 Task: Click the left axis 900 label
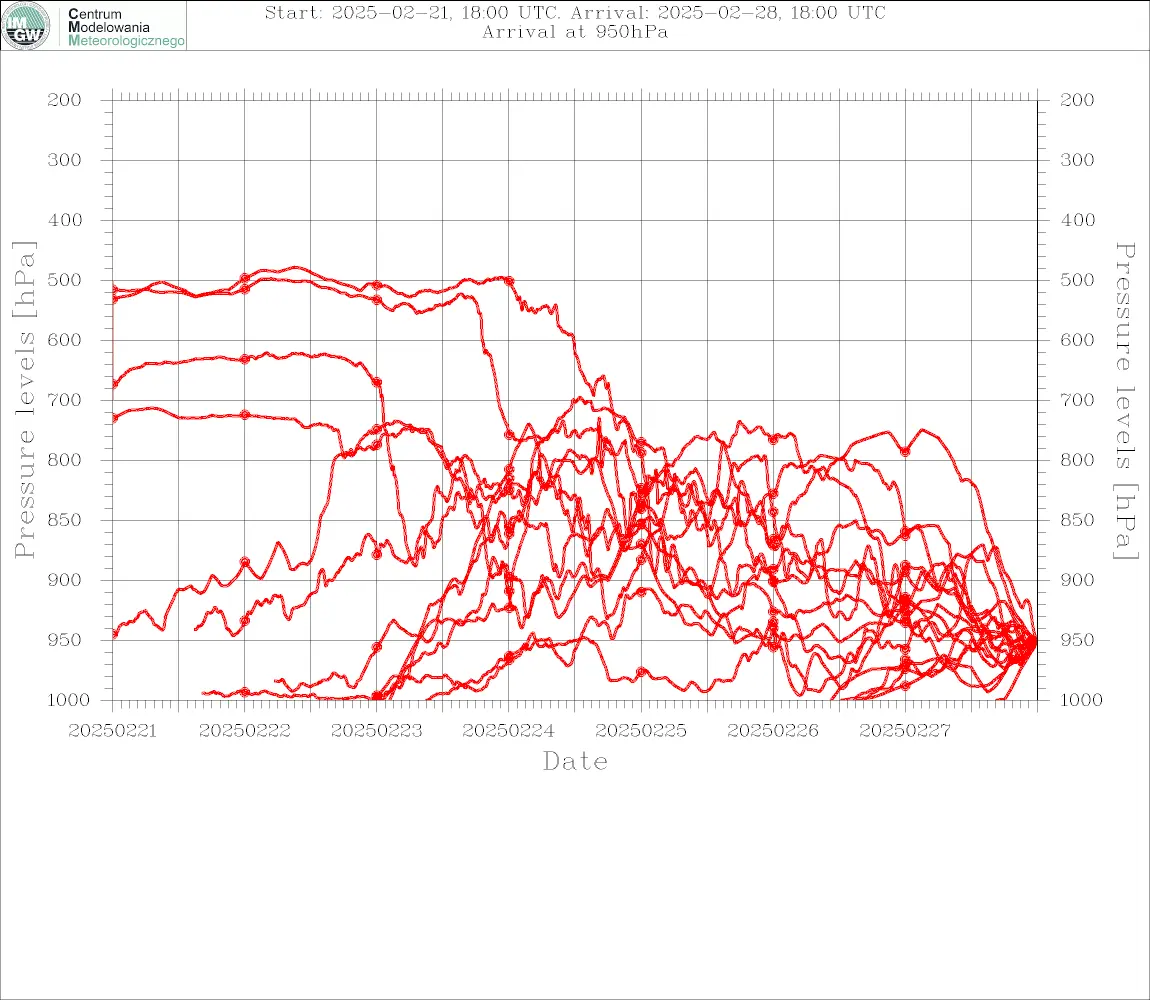65,580
